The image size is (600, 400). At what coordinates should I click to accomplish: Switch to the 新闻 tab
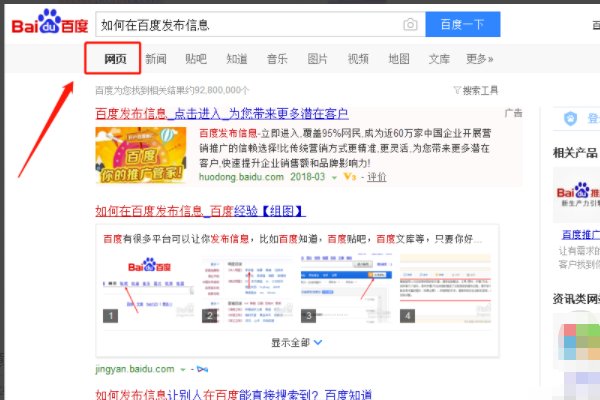point(156,59)
